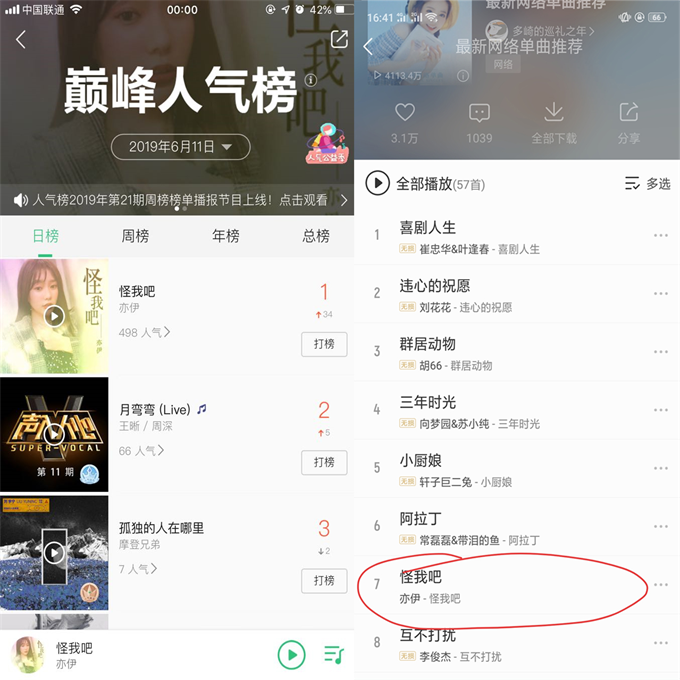Switch to the 周榜 tab
Image resolution: width=680 pixels, height=680 pixels.
pyautogui.click(x=135, y=236)
